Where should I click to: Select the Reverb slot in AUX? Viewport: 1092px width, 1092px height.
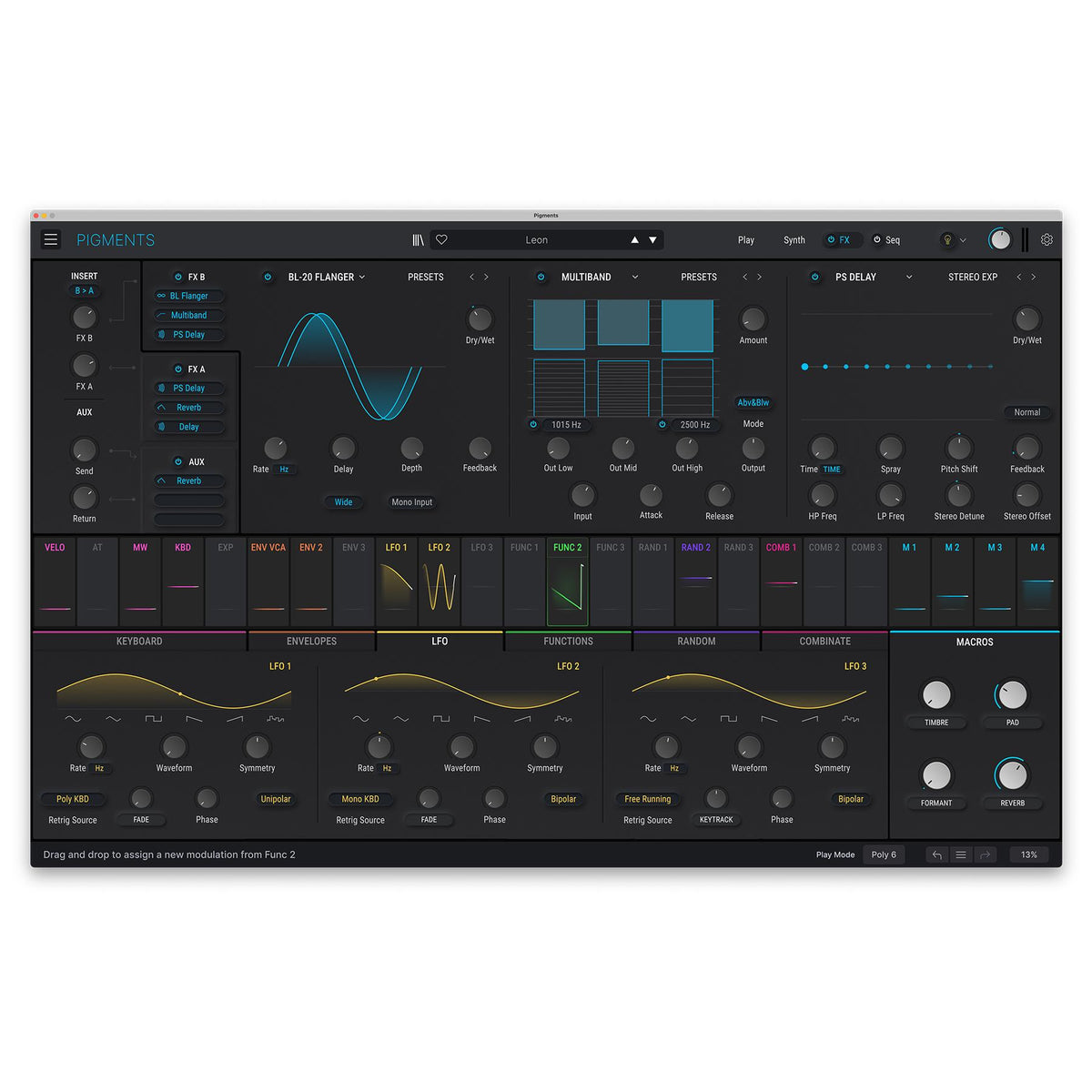point(188,480)
